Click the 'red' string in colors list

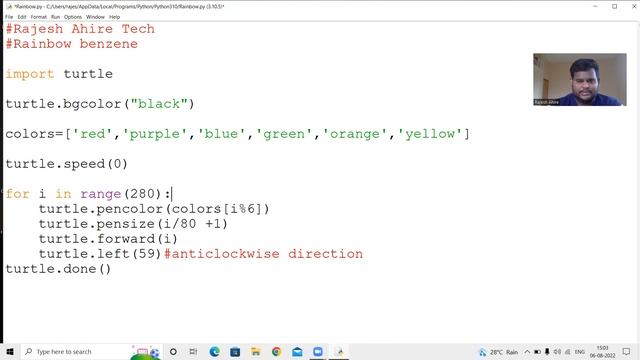click(92, 134)
